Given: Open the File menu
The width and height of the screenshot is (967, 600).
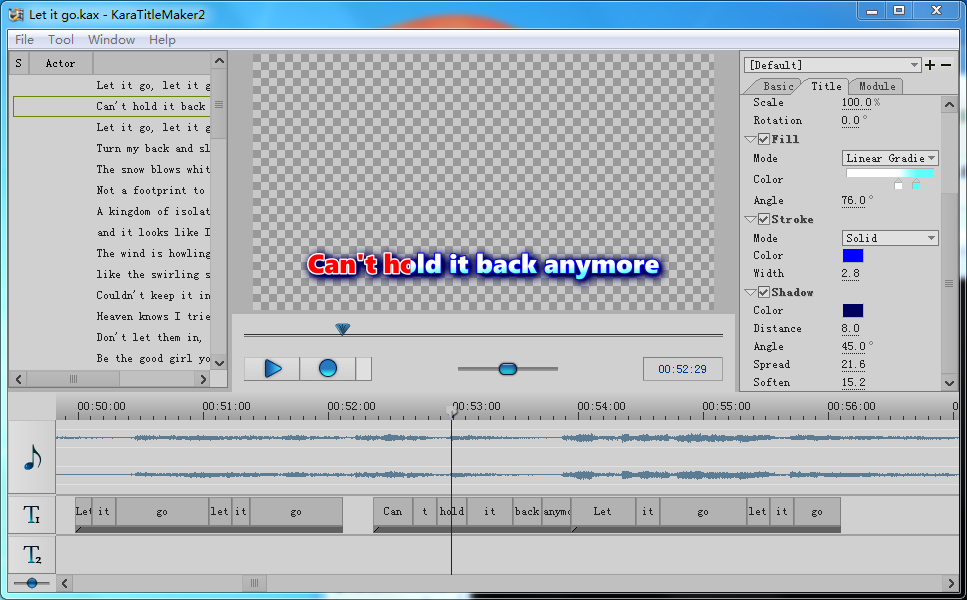Looking at the screenshot, I should tap(24, 39).
